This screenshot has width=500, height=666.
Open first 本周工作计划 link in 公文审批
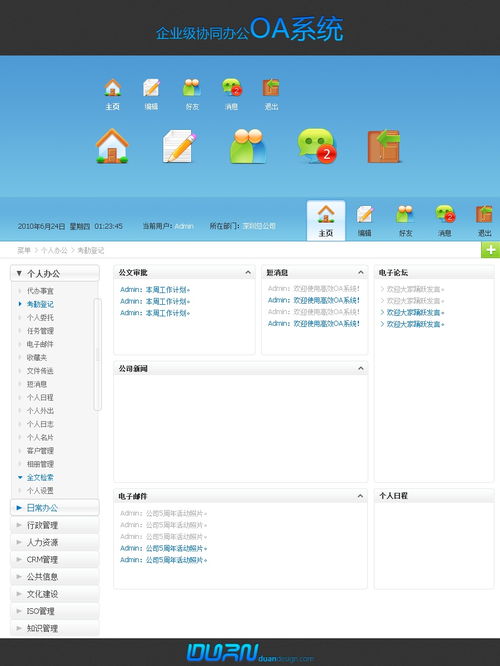click(x=155, y=290)
